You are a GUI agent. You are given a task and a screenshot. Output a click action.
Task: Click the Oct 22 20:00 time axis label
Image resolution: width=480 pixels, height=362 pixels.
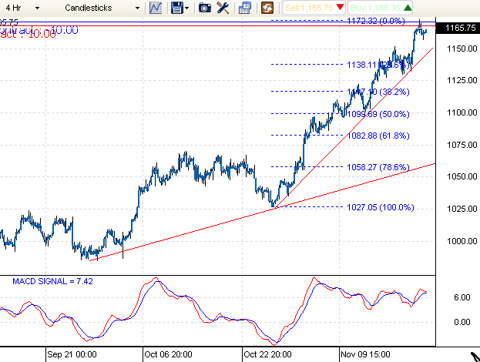point(268,354)
